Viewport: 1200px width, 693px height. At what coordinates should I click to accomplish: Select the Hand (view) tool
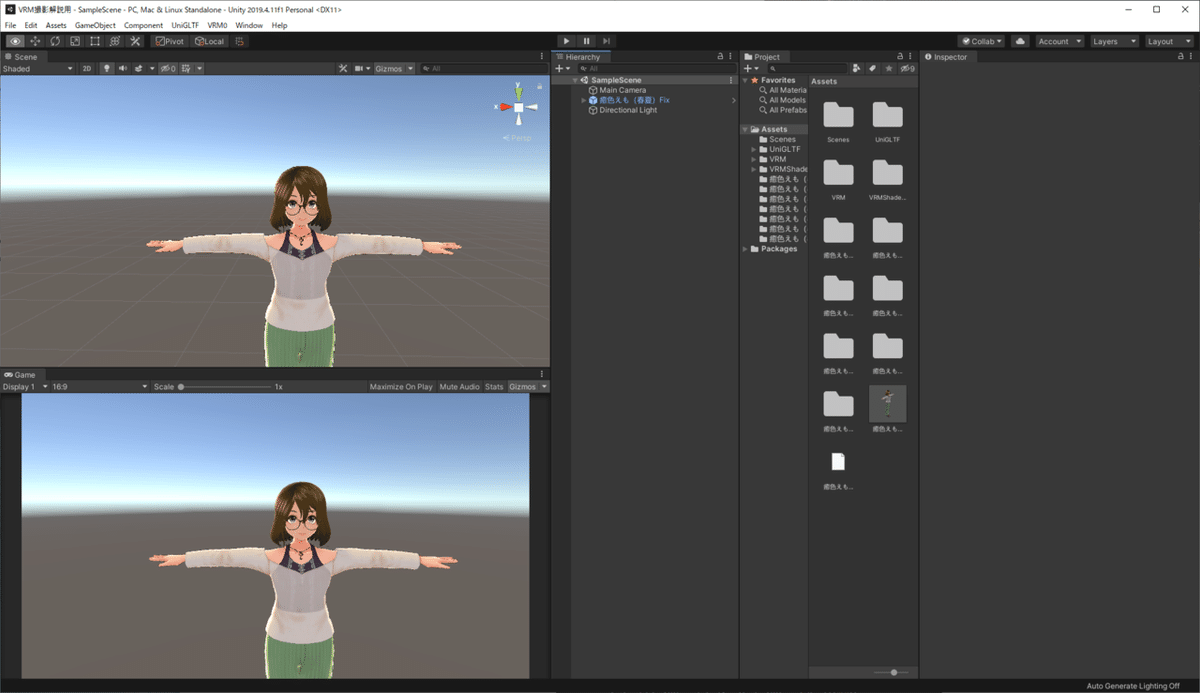(x=16, y=41)
